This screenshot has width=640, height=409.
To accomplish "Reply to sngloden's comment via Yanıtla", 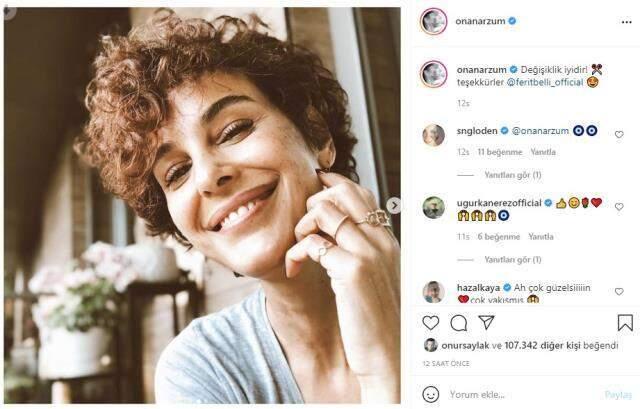I will (542, 152).
